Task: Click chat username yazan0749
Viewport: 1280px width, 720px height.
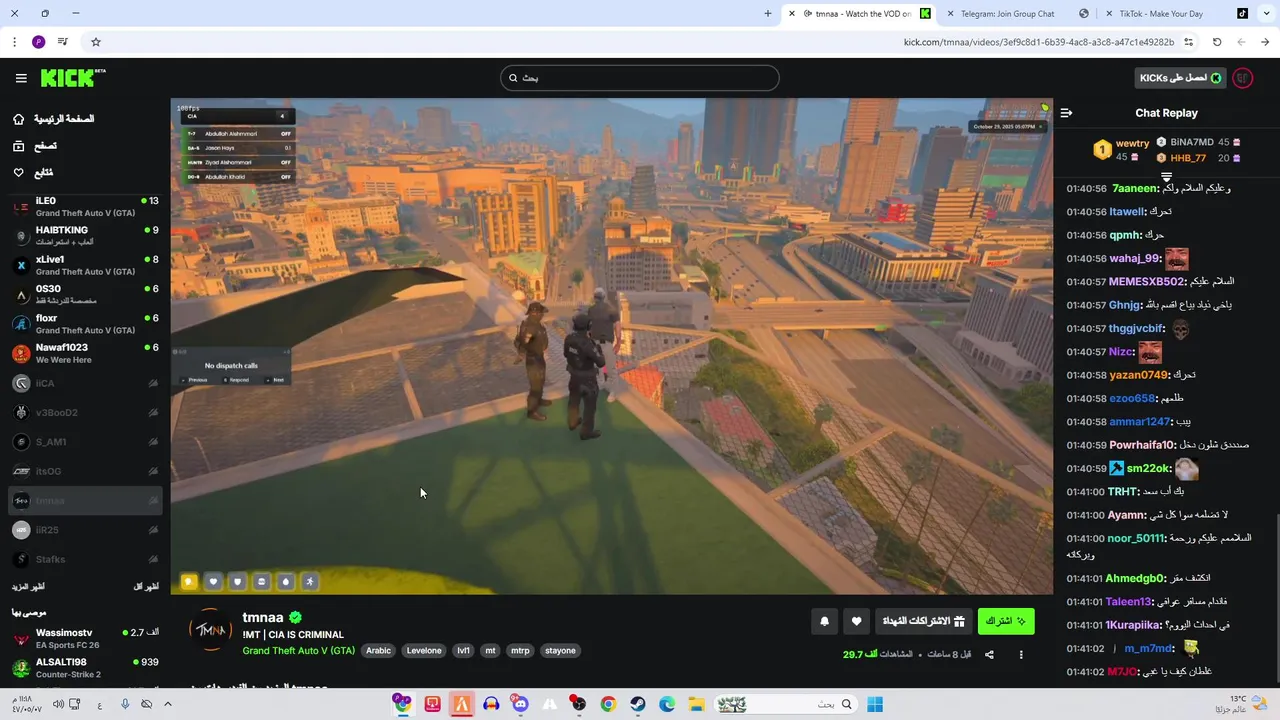Action: (1139, 375)
